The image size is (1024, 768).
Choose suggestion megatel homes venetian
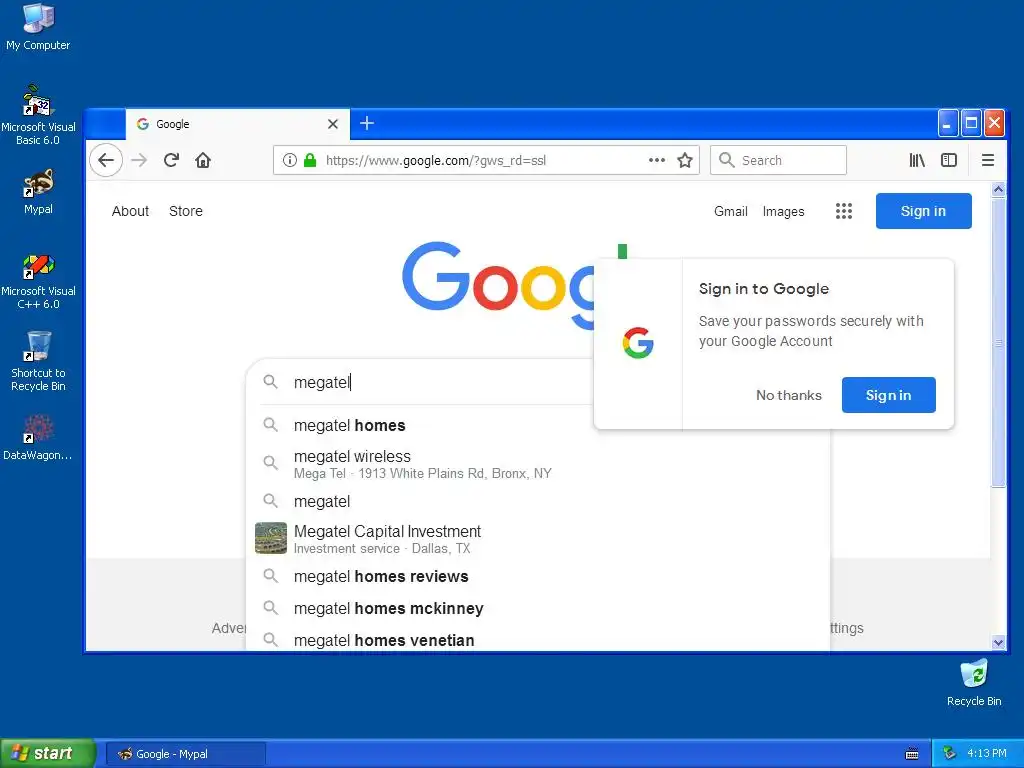tap(537, 639)
